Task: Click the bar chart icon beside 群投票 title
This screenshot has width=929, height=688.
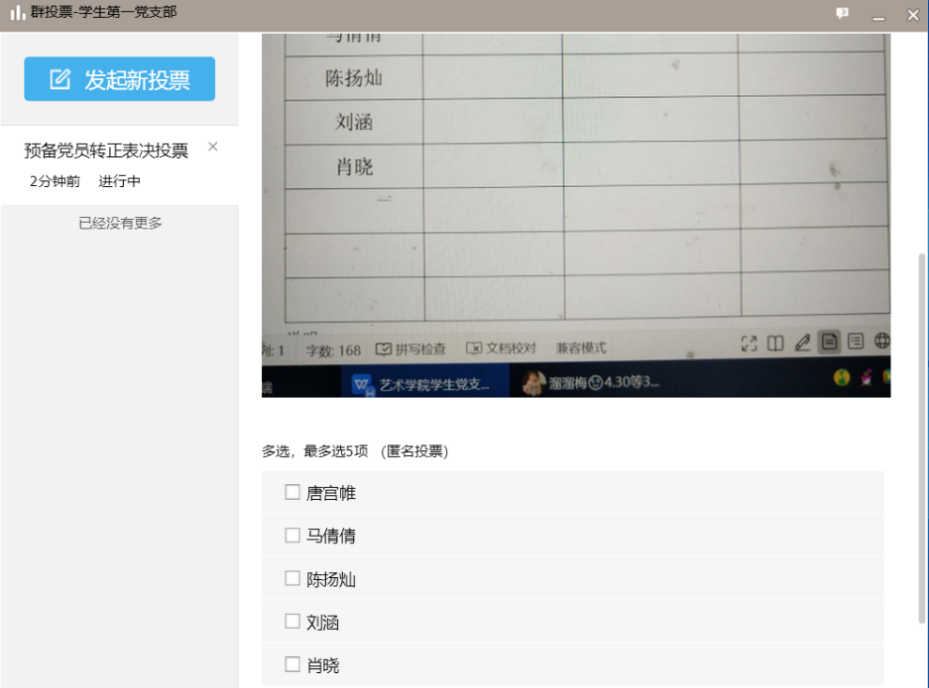Action: pos(17,13)
